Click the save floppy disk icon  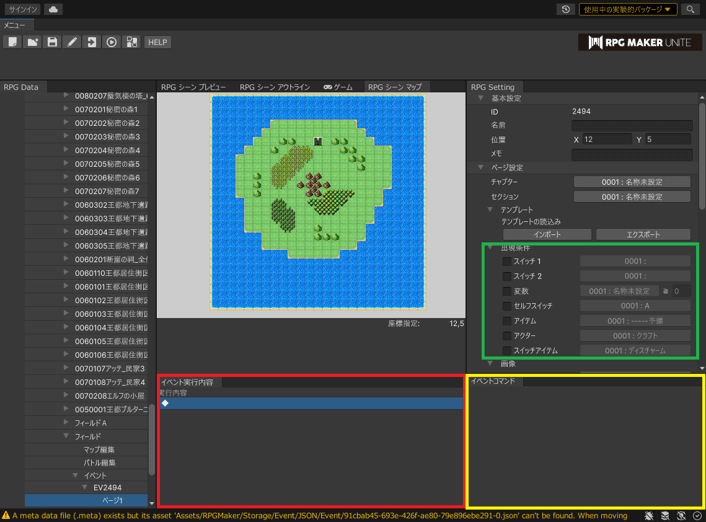[x=52, y=42]
